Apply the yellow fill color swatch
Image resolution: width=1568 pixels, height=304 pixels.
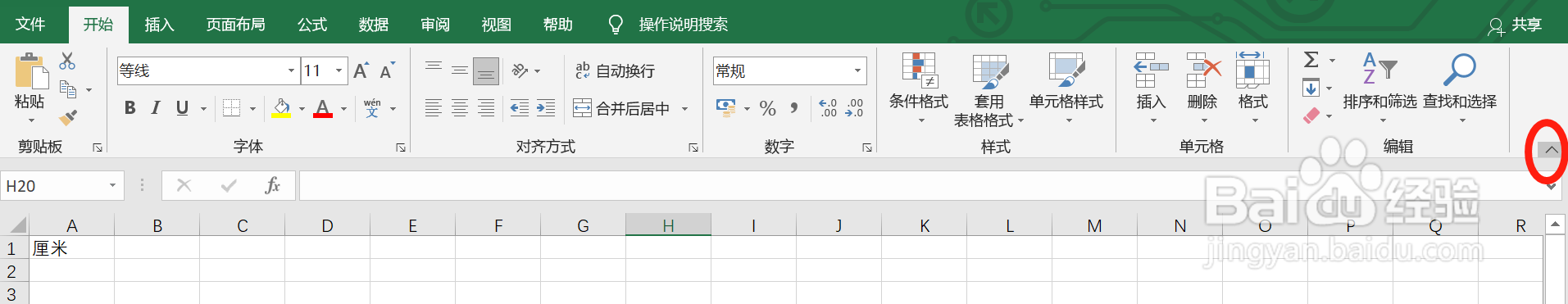(x=281, y=108)
